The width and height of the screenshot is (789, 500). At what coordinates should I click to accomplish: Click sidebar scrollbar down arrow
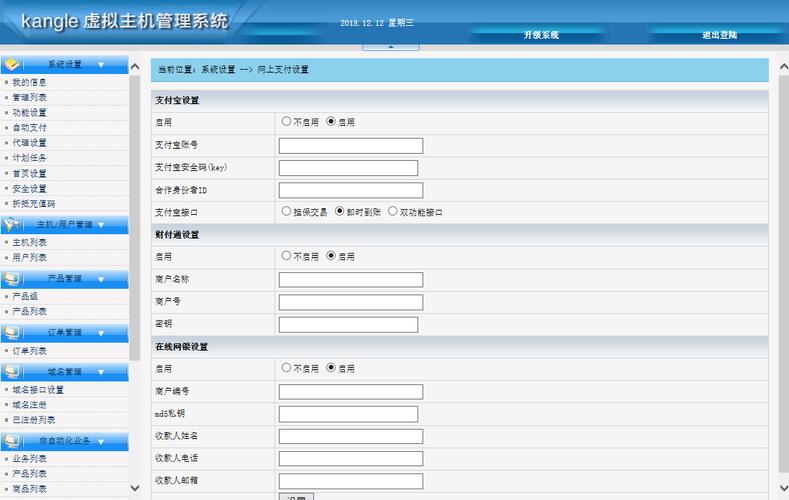tap(135, 487)
